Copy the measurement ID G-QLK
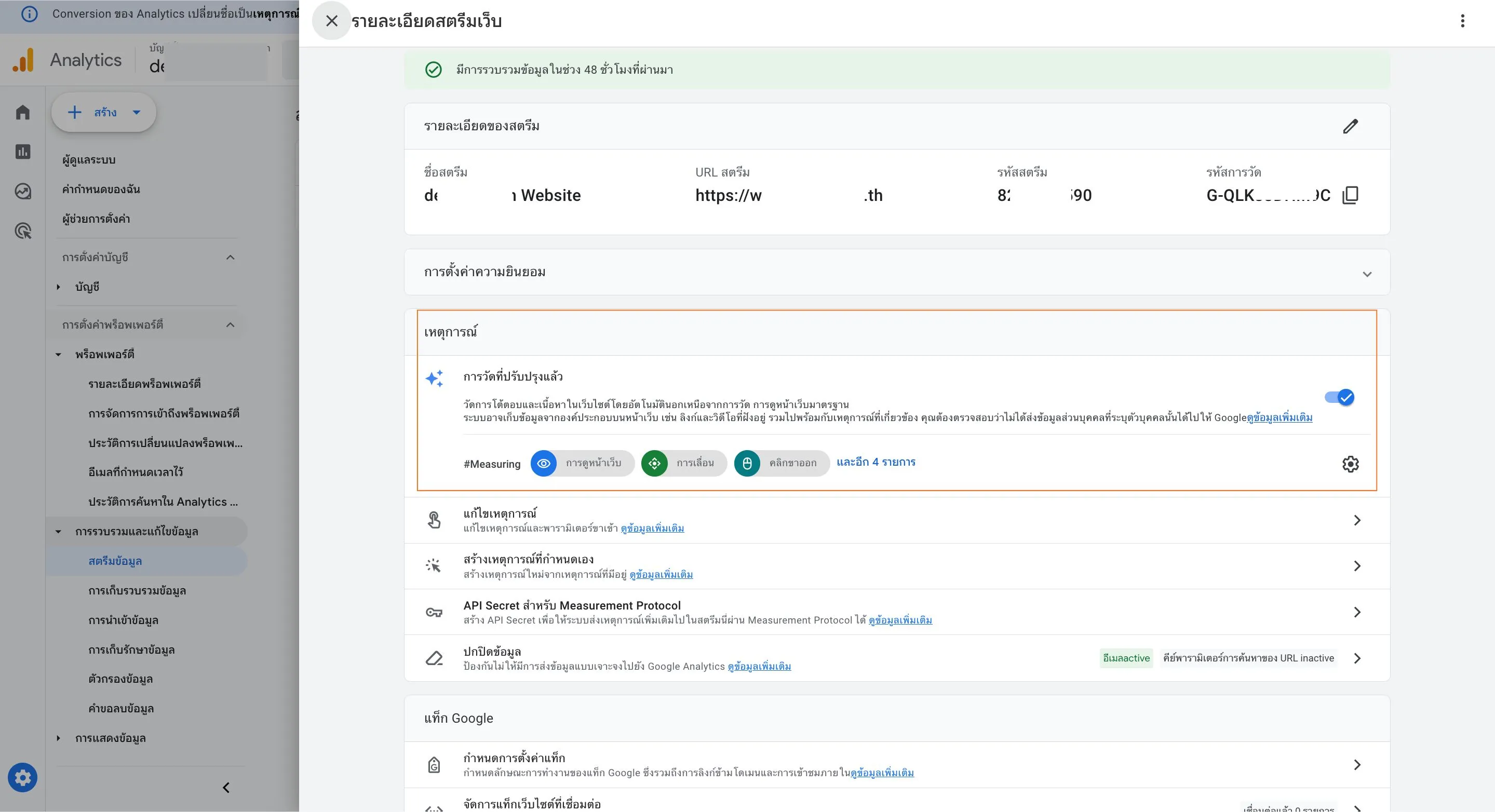Viewport: 1495px width, 812px height. coord(1351,195)
